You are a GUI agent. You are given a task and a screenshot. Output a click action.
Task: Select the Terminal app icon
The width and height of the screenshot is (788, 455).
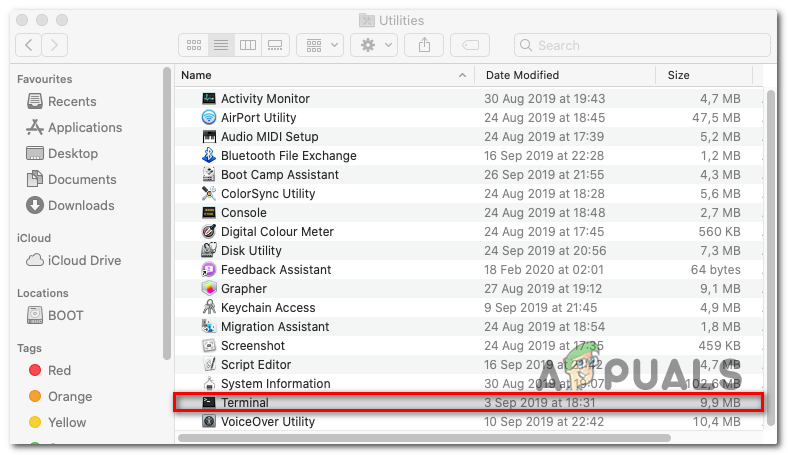pos(209,403)
